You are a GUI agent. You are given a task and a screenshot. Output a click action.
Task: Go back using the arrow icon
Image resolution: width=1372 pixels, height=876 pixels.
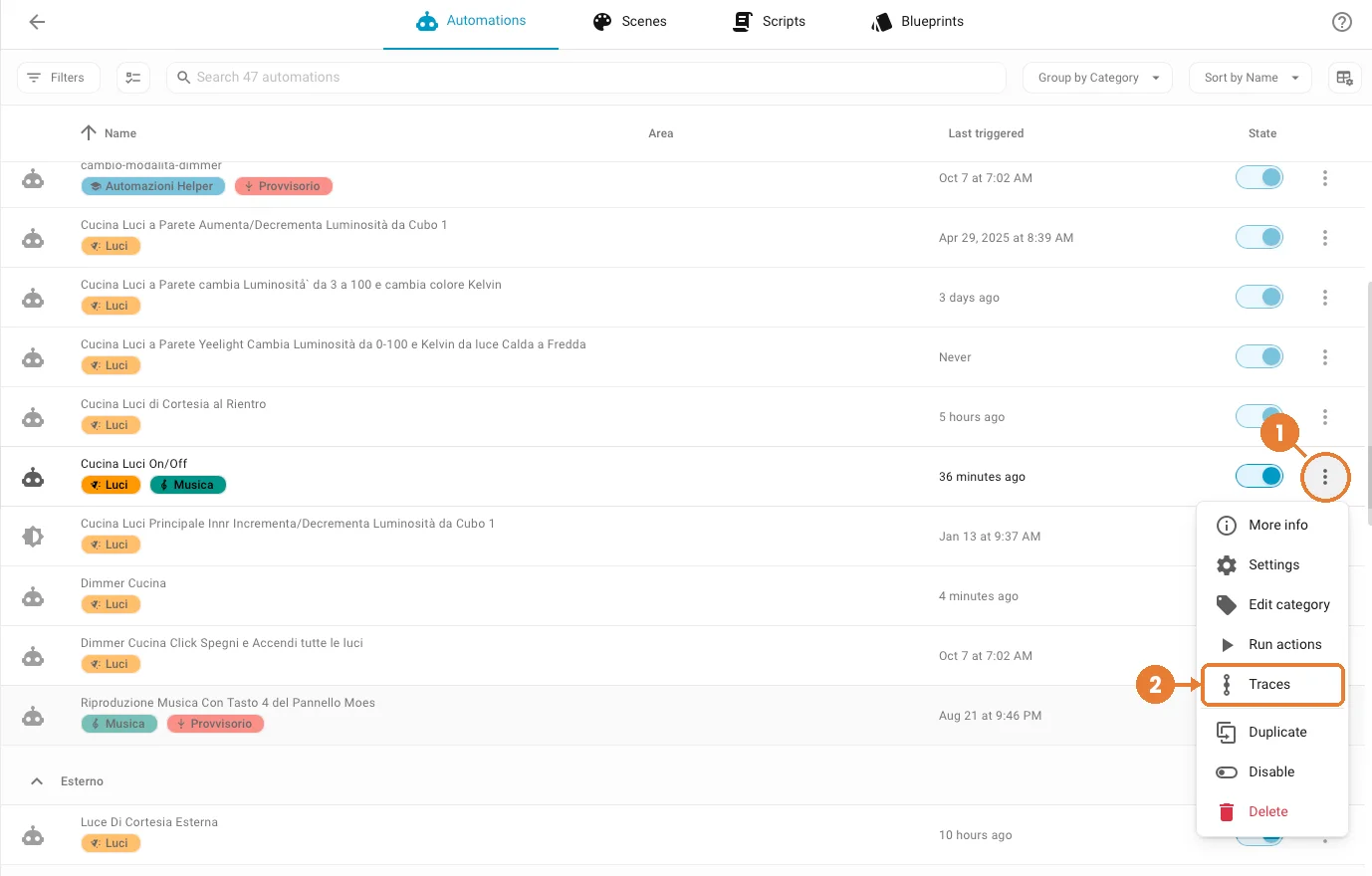pyautogui.click(x=37, y=22)
